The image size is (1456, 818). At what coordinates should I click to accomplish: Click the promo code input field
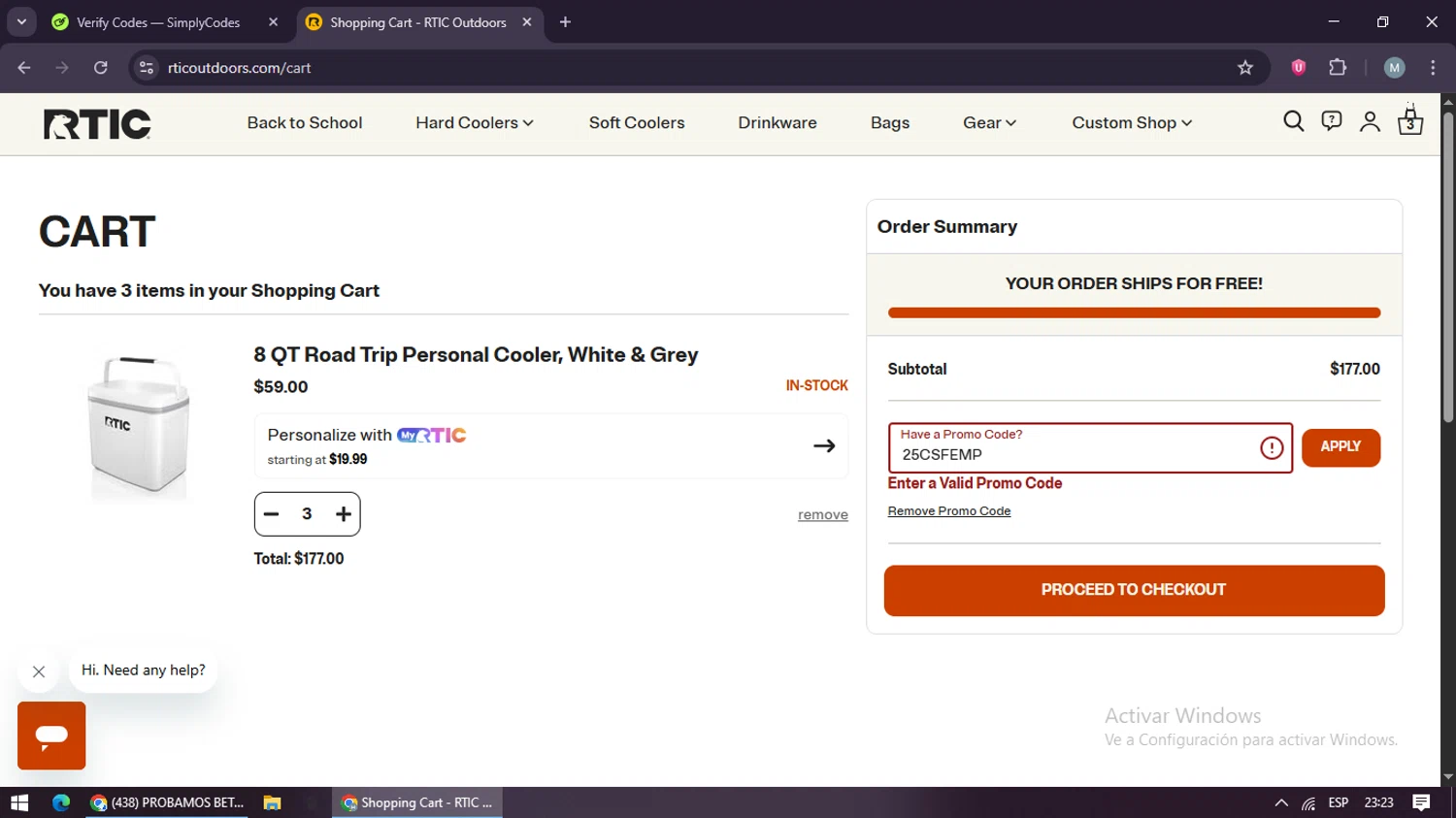(x=1073, y=454)
